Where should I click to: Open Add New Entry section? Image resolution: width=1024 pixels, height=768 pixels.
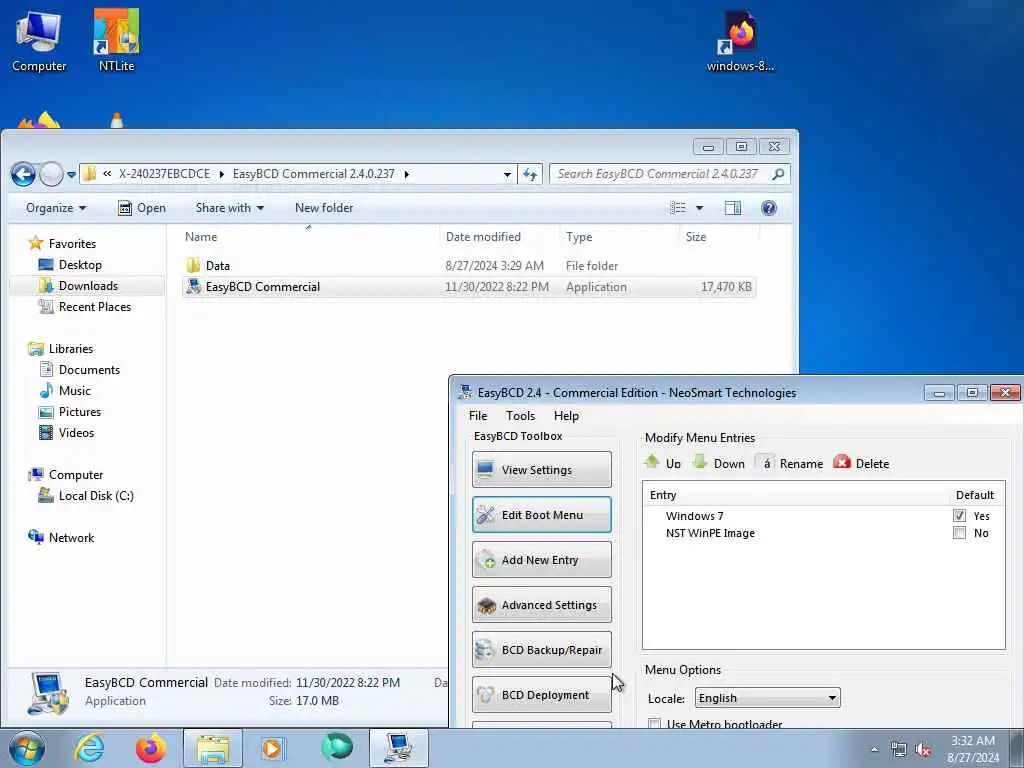(x=541, y=560)
